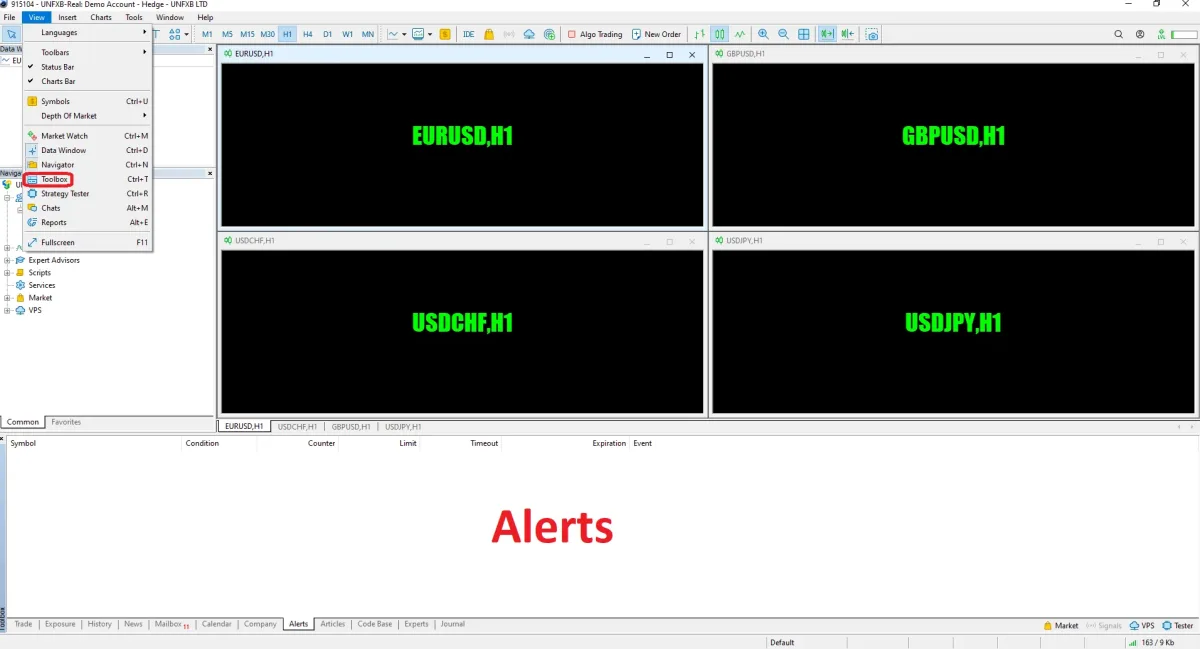Image resolution: width=1200 pixels, height=649 pixels.
Task: Click the account profile icon at top right
Action: point(1140,34)
